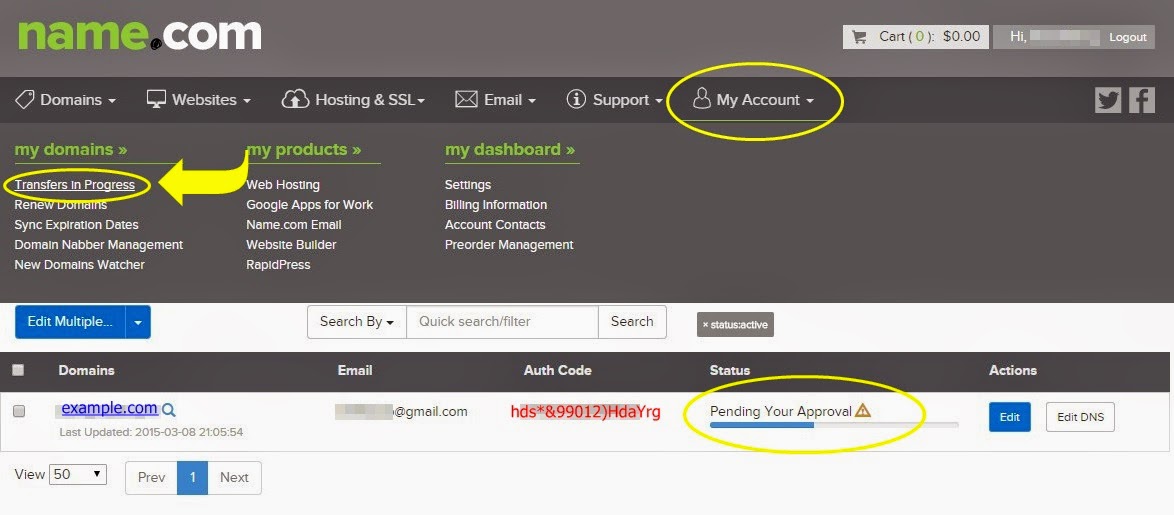This screenshot has height=515, width=1174.
Task: Click the my domains heading link
Action: (71, 150)
